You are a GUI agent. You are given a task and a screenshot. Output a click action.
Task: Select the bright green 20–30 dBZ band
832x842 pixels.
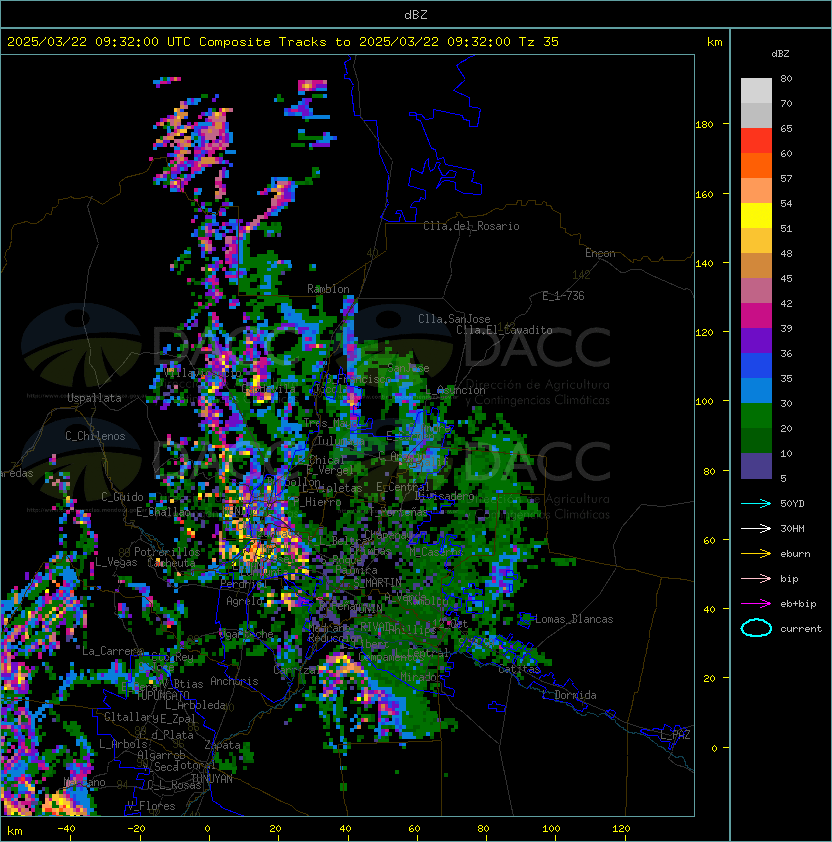tap(756, 416)
